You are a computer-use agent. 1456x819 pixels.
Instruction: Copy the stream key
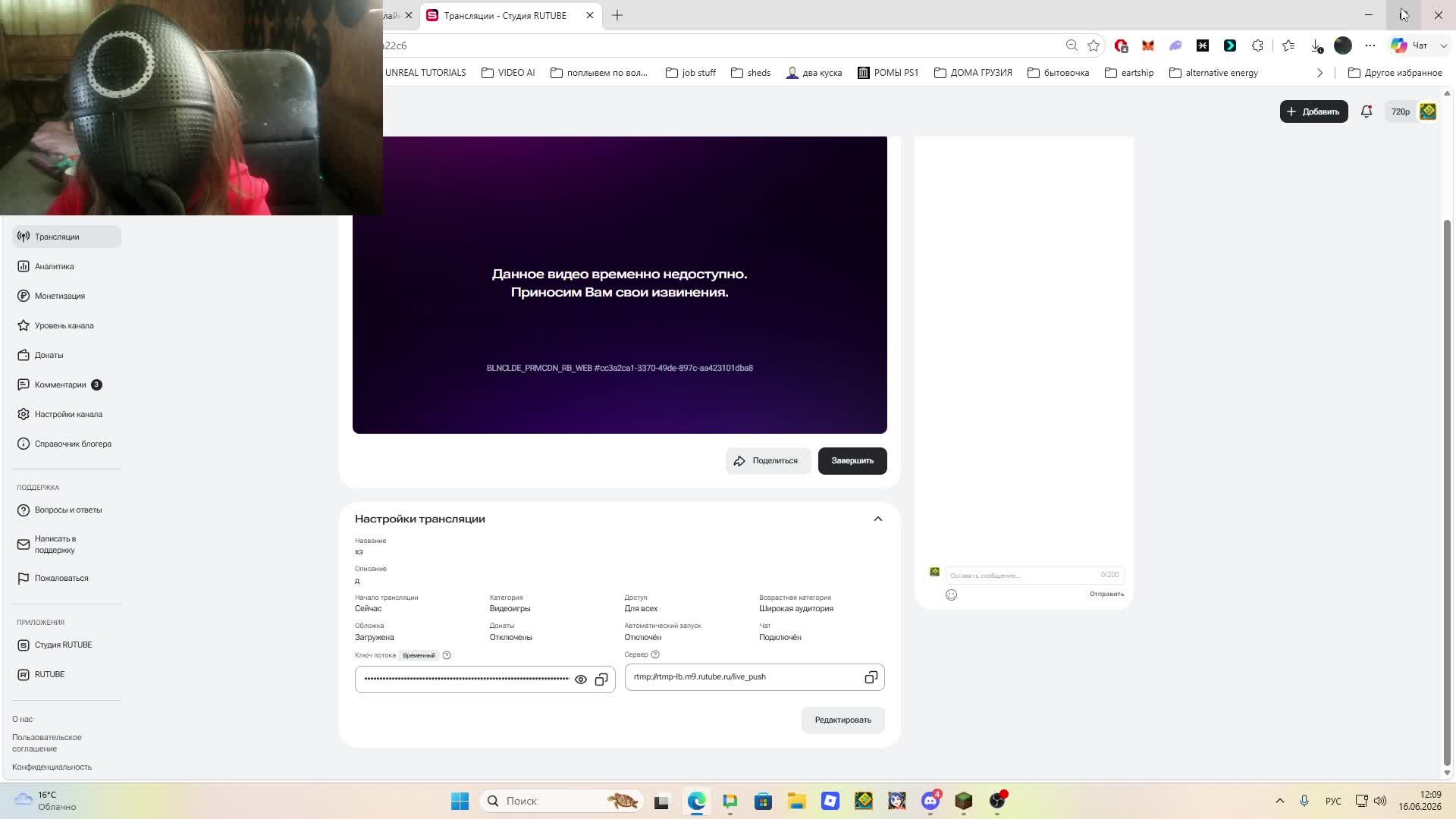[601, 679]
